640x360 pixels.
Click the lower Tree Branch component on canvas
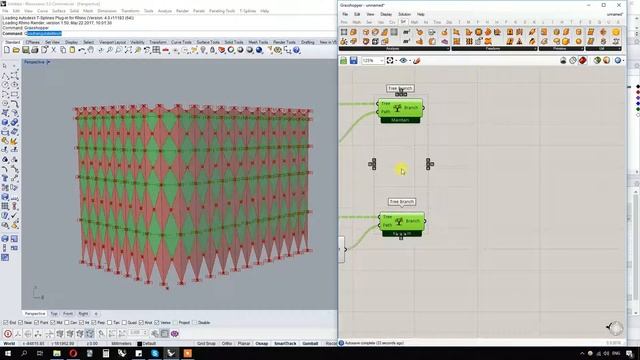402,224
